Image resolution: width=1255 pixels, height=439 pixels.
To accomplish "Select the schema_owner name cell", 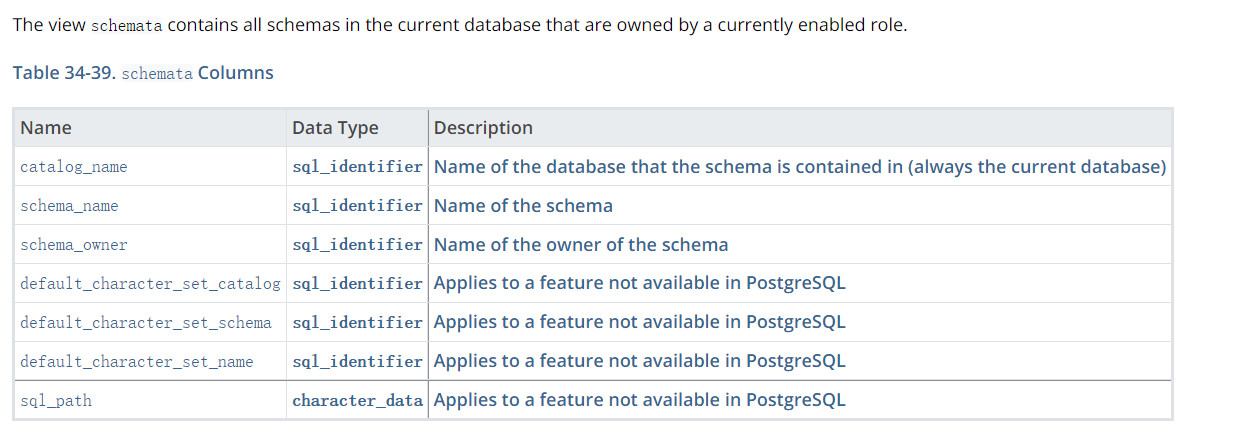I will click(74, 245).
